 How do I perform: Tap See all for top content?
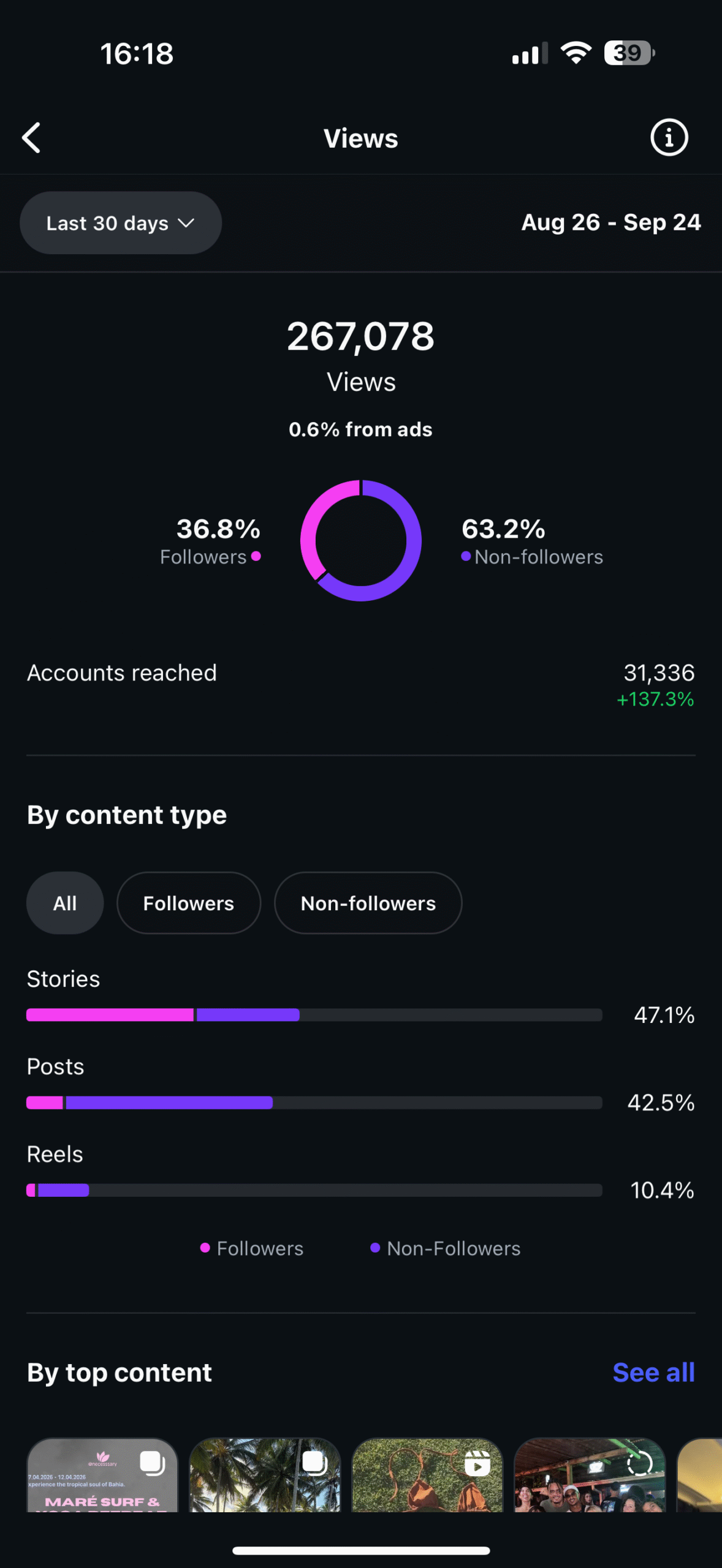coord(653,1373)
